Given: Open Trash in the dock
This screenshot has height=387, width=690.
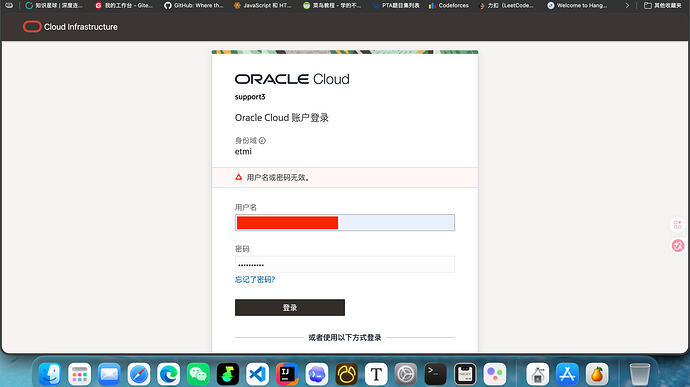Looking at the screenshot, I should click(x=639, y=374).
